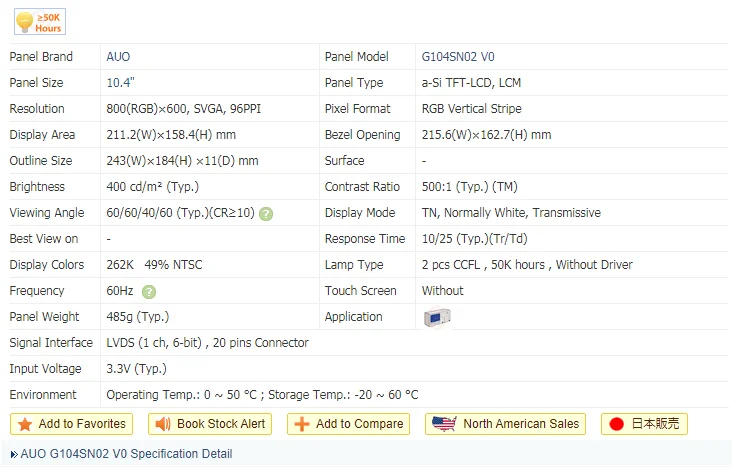This screenshot has height=467, width=732.
Task: Open the Viewing Angle help question mark
Action: coord(266,214)
